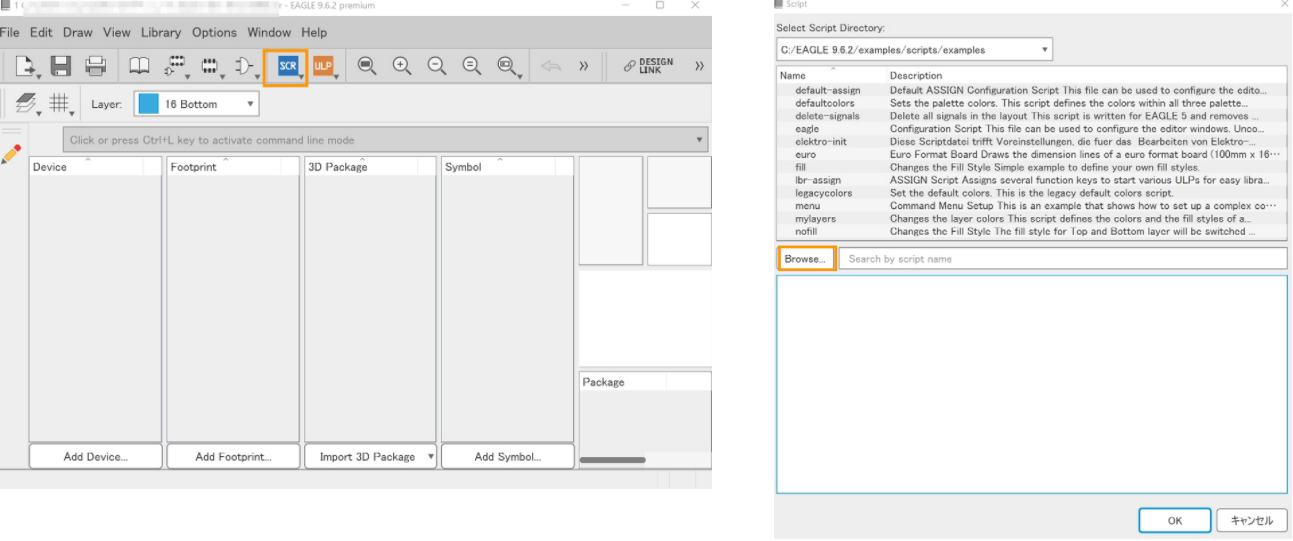Viewport: 1293px width, 541px height.
Task: Select the elektro-init script row
Action: 1031,142
